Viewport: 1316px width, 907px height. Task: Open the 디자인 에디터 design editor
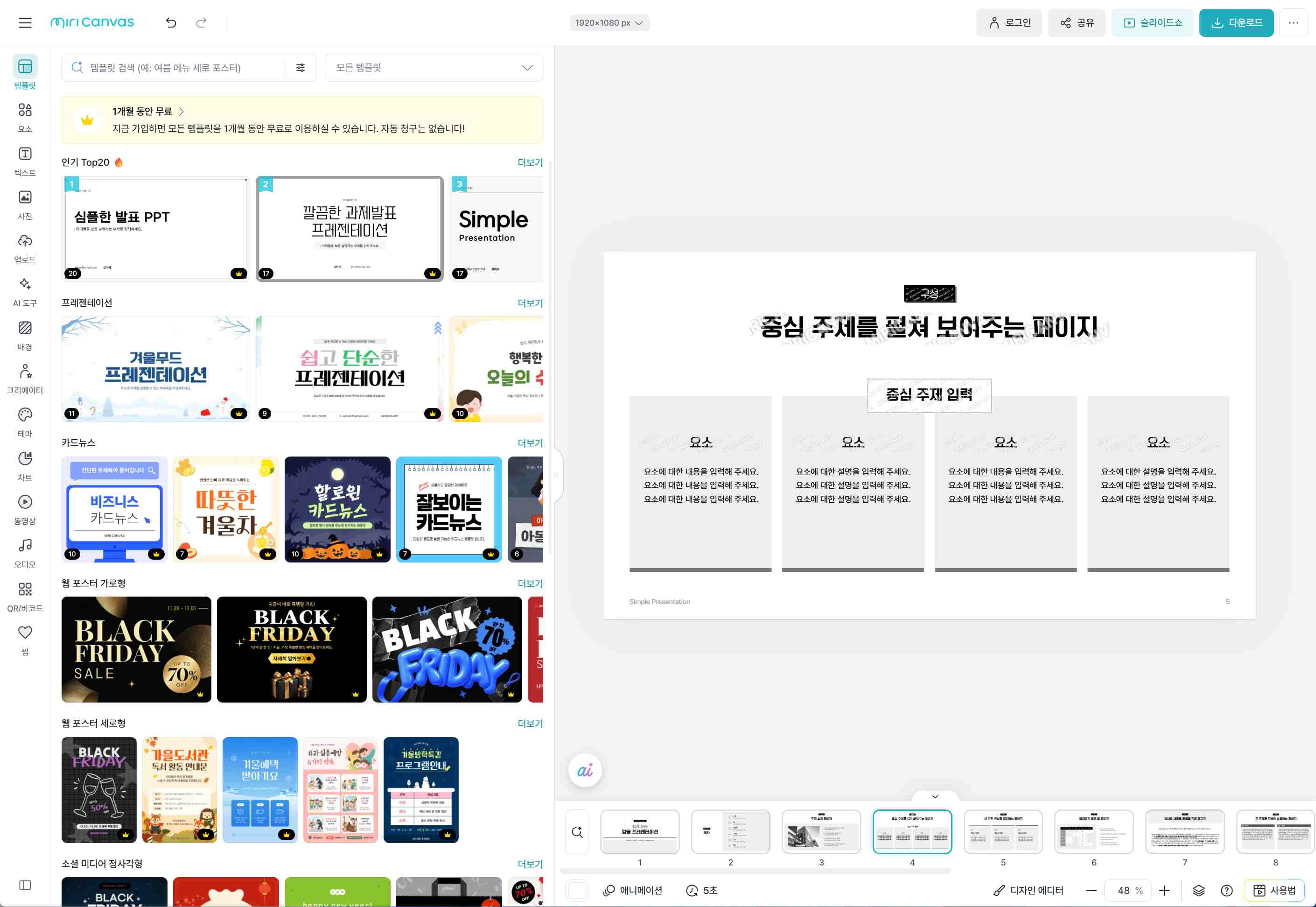pyautogui.click(x=1028, y=891)
